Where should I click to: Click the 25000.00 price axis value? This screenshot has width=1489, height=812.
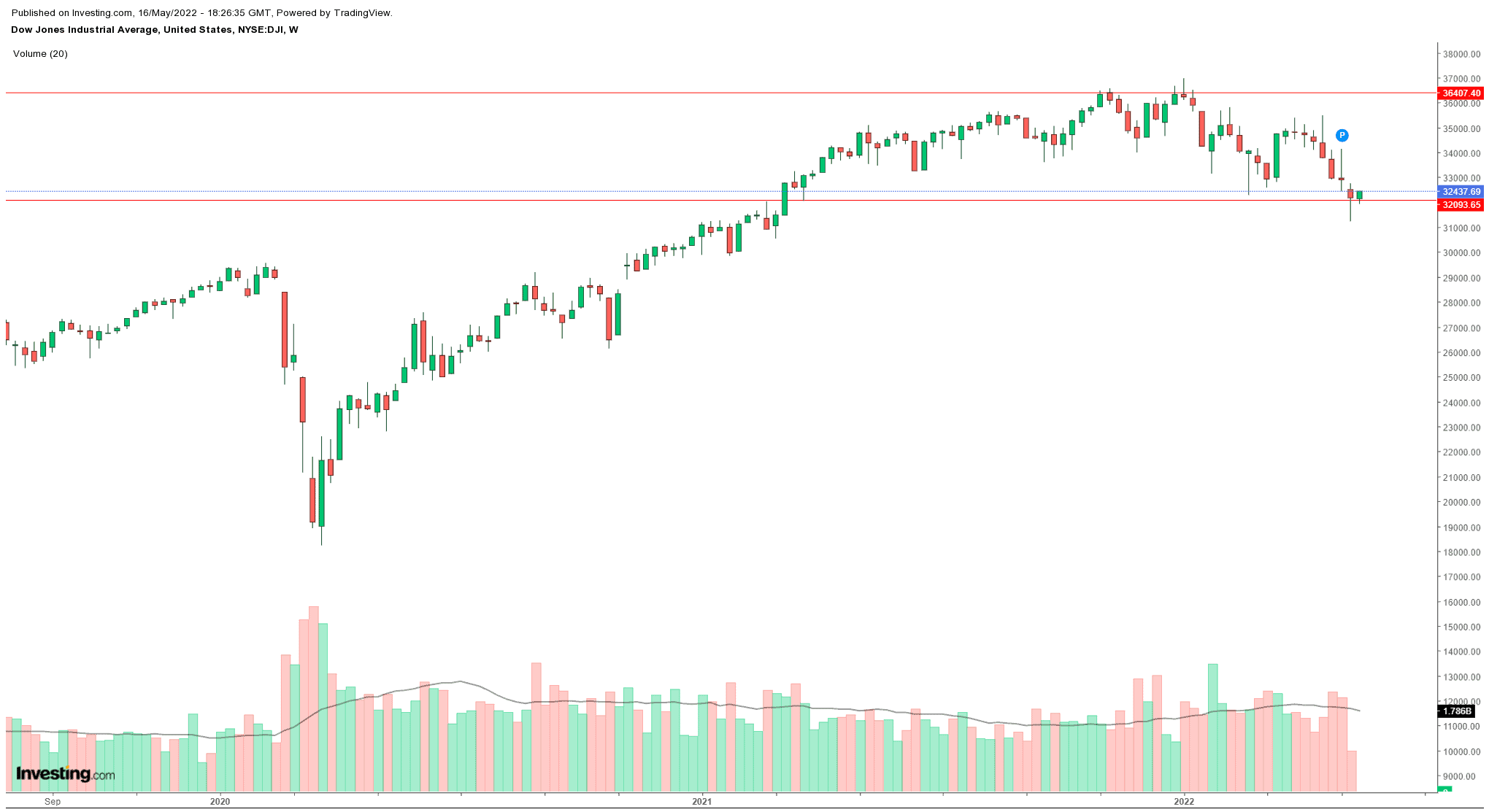(1462, 378)
